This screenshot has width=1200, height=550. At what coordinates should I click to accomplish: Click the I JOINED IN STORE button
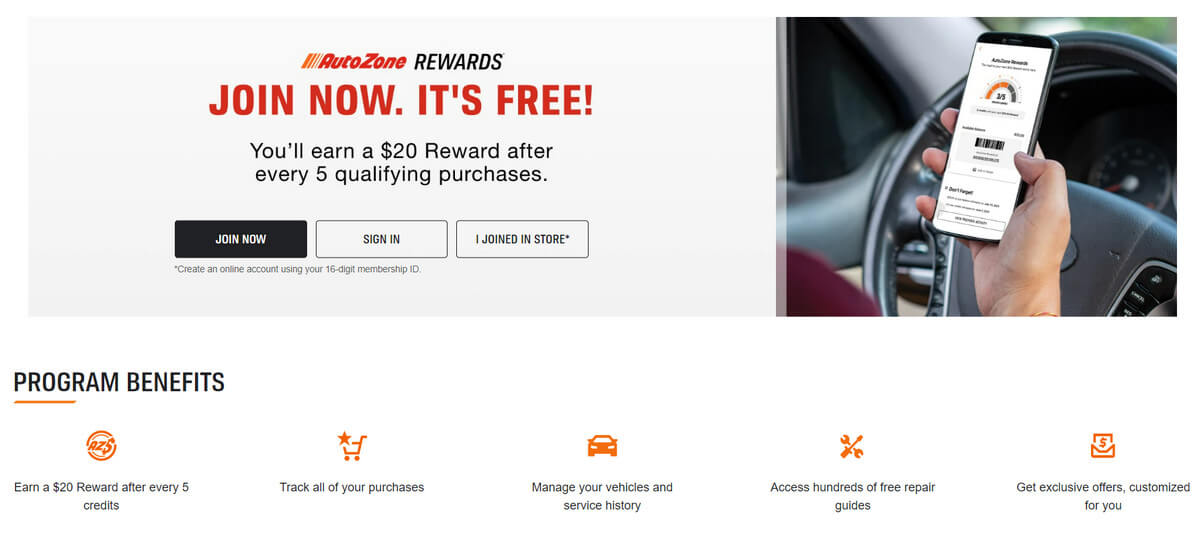click(x=522, y=239)
